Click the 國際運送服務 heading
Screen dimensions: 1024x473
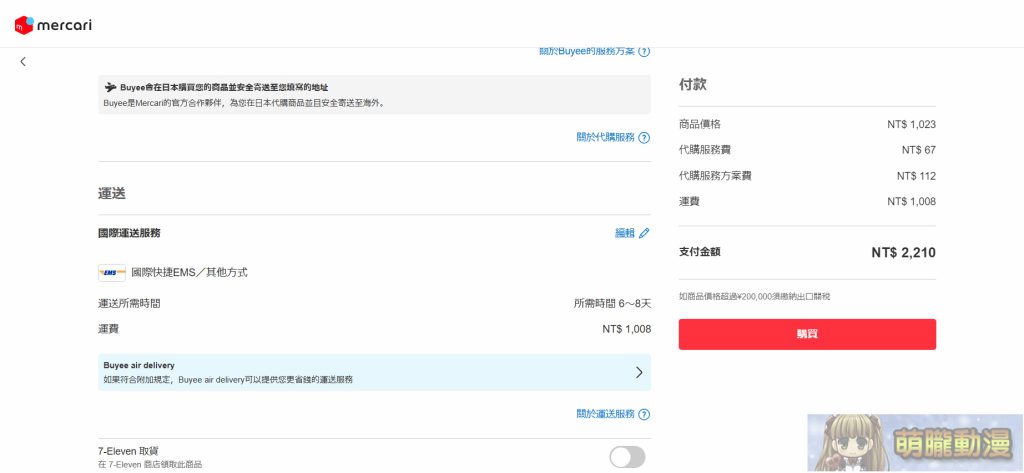point(129,233)
